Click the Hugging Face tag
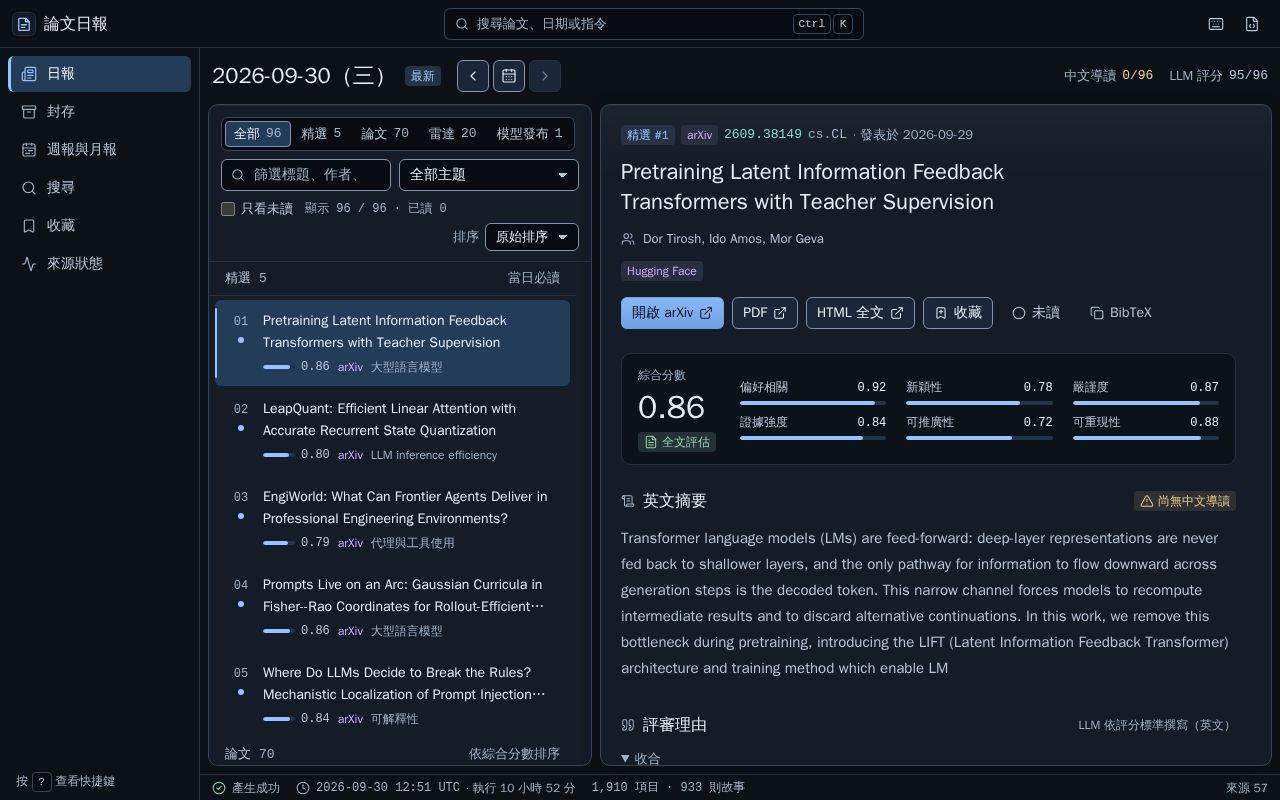 tap(662, 271)
